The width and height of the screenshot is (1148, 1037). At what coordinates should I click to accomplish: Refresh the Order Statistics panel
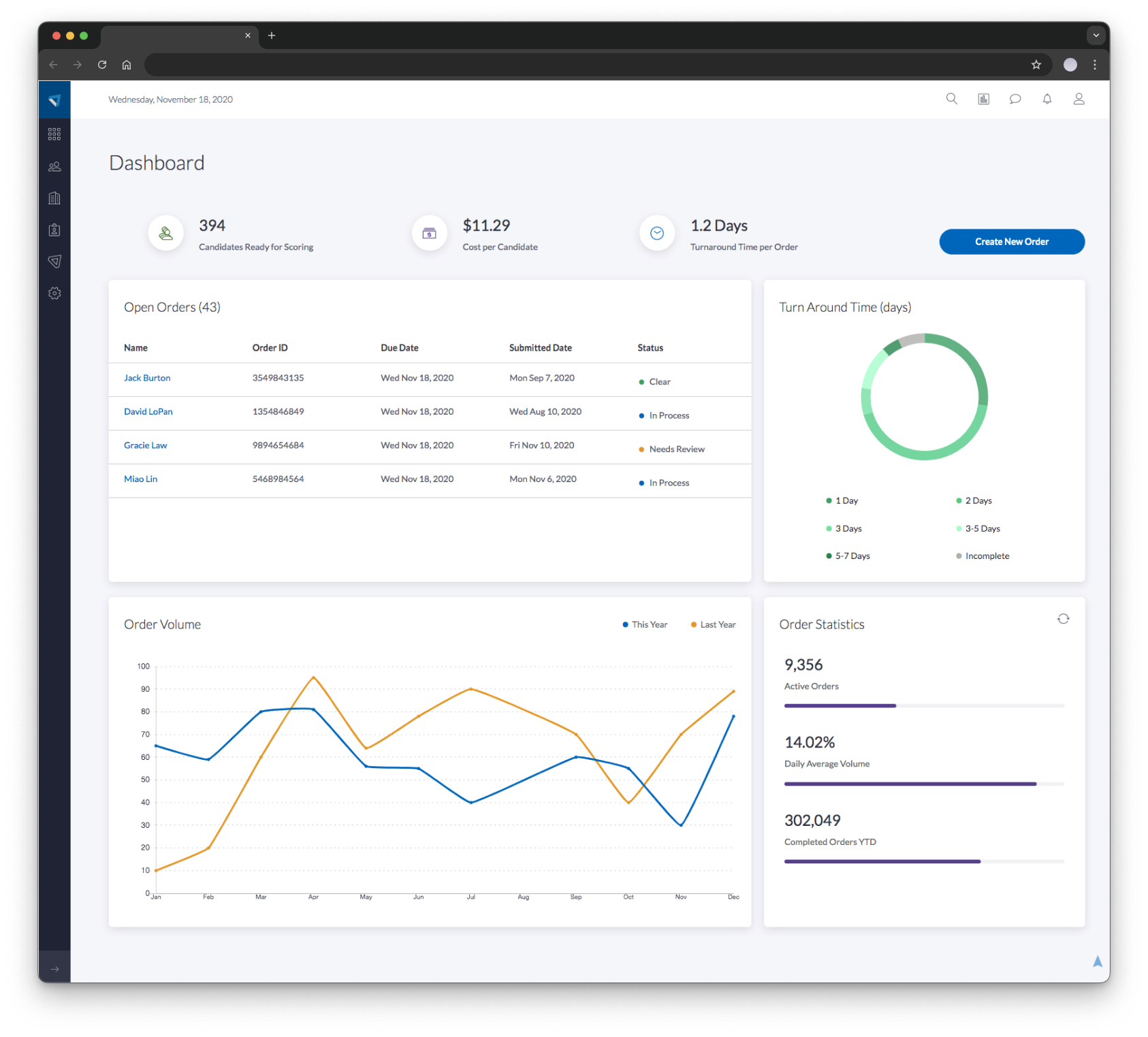(x=1064, y=619)
